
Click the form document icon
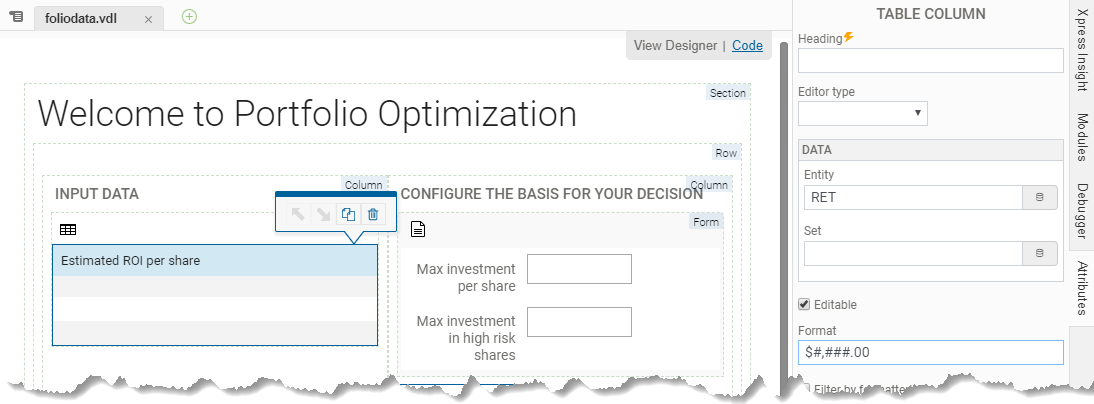[417, 229]
